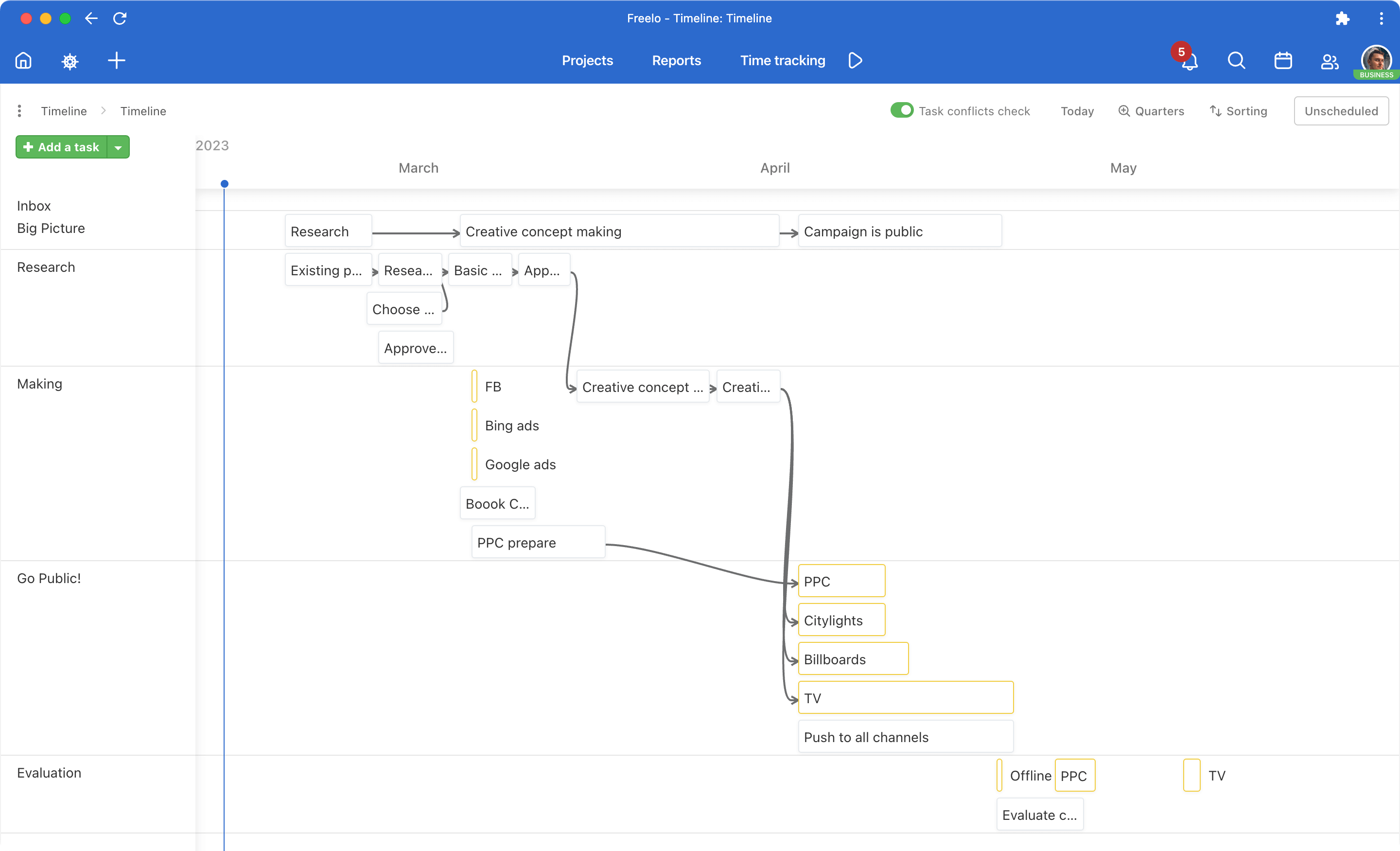
Task: Start the time tracking play icon
Action: click(x=855, y=60)
